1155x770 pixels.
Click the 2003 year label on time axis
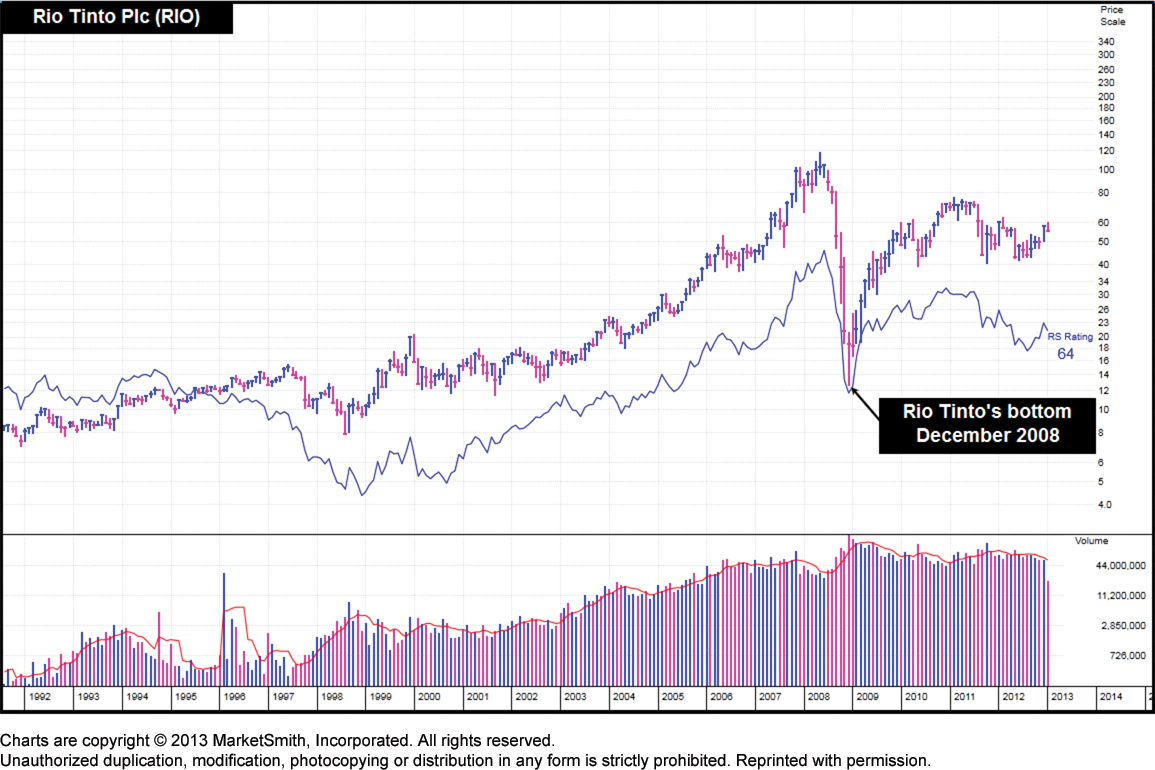tap(575, 697)
